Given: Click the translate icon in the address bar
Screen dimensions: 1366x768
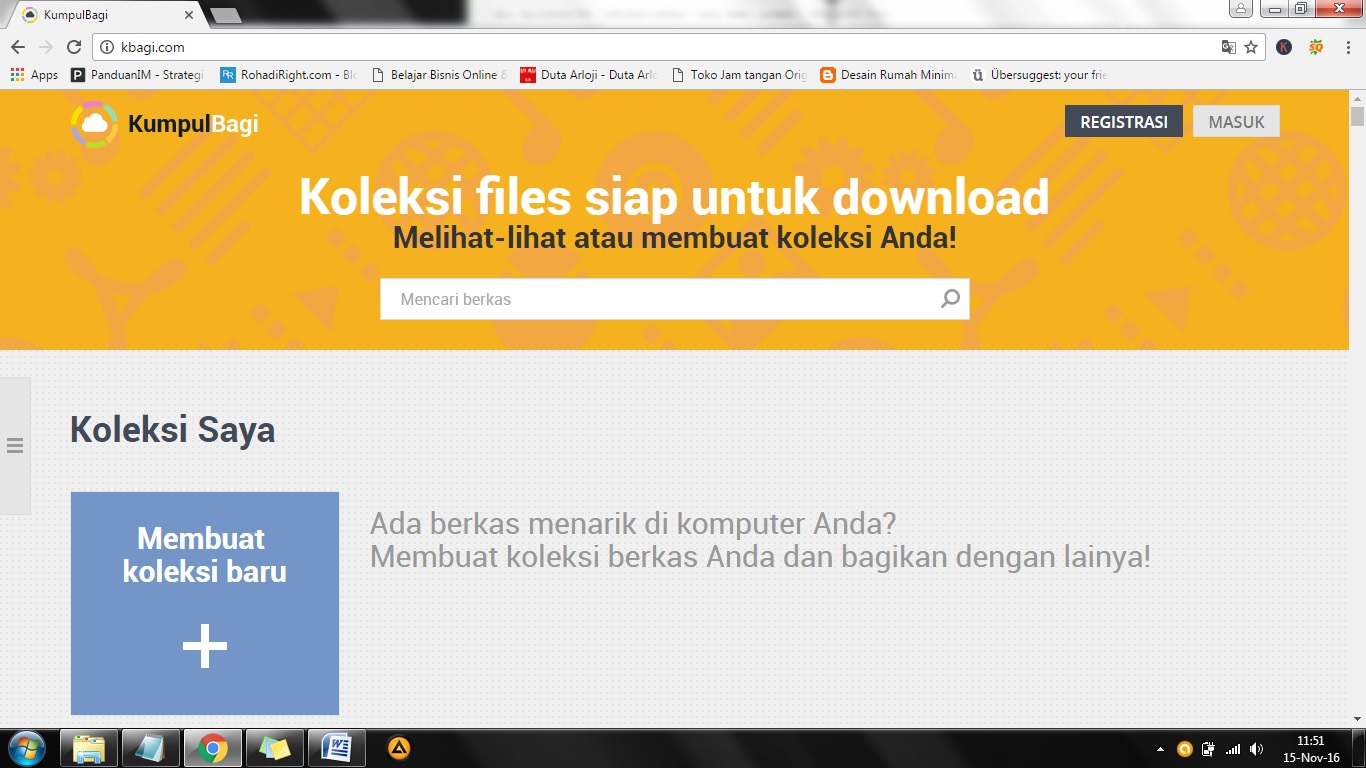Looking at the screenshot, I should pyautogui.click(x=1228, y=47).
